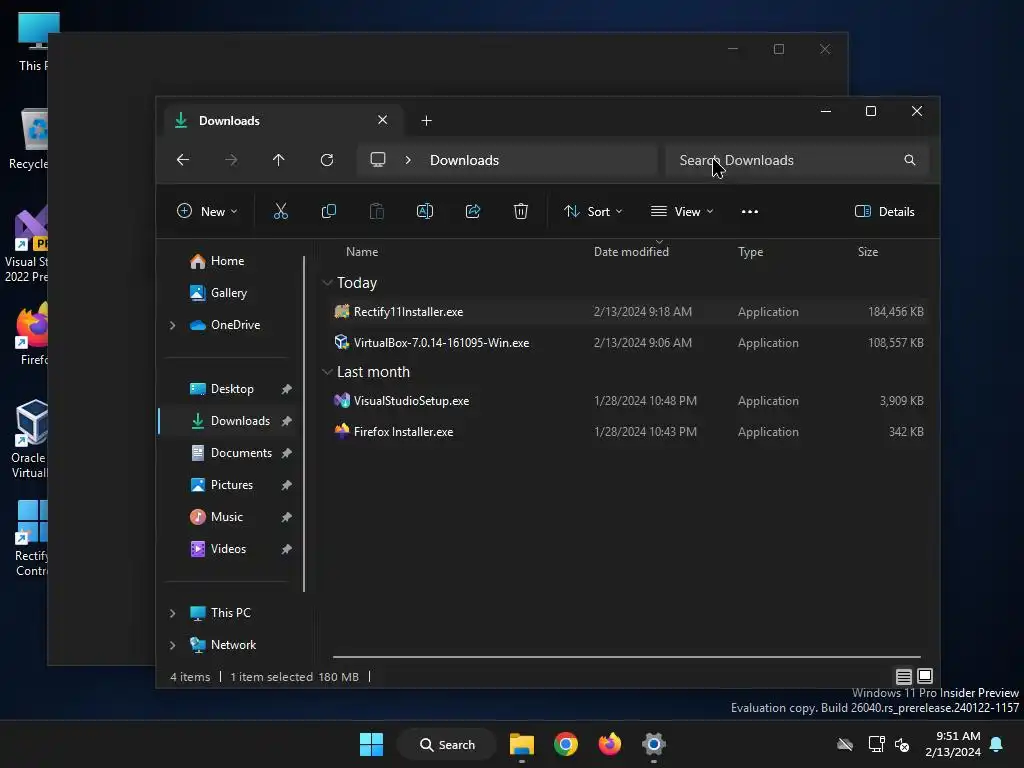
Task: Click the Delete trash icon
Action: [520, 211]
